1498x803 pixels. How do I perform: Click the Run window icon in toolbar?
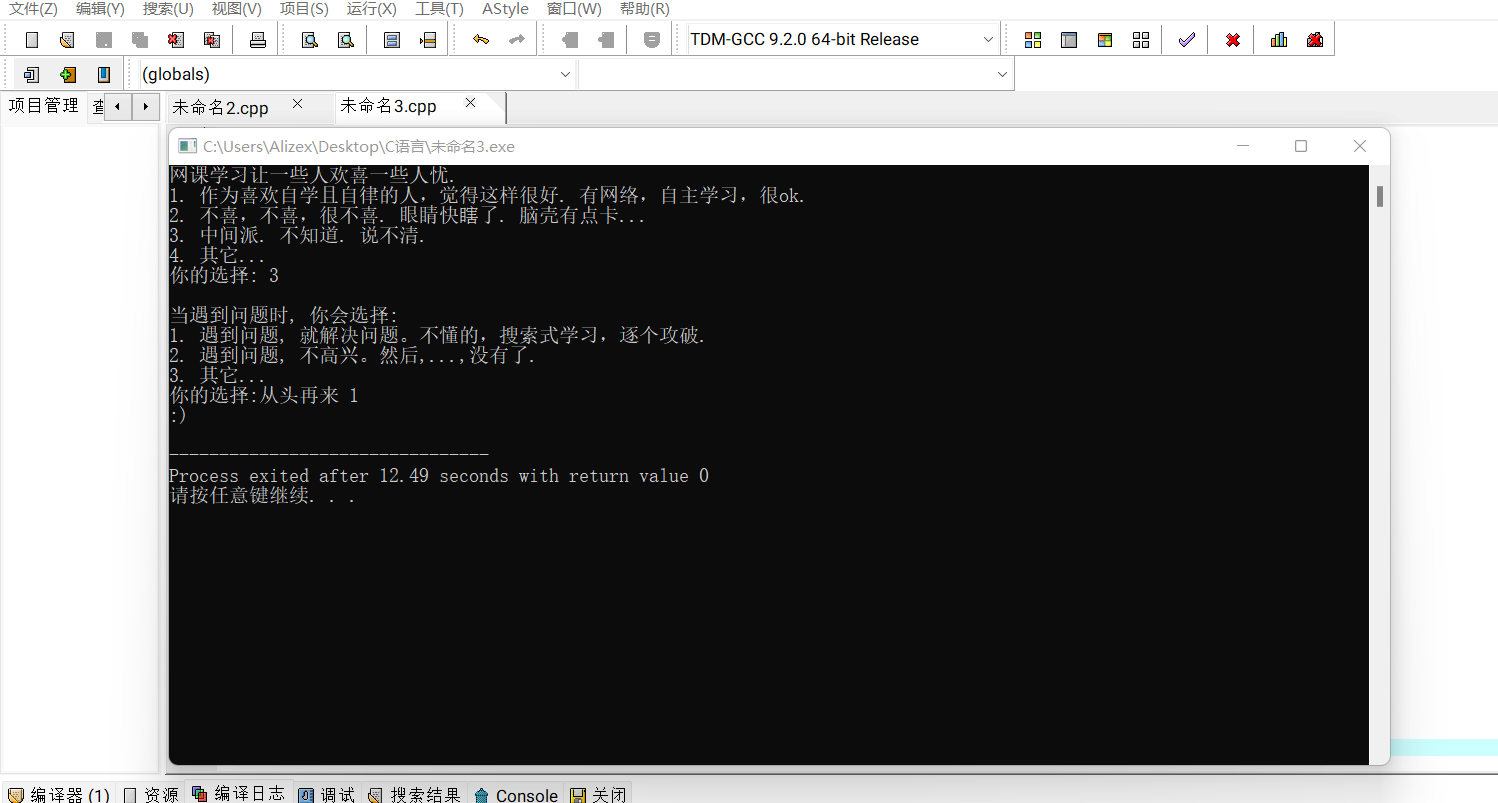(x=1069, y=40)
